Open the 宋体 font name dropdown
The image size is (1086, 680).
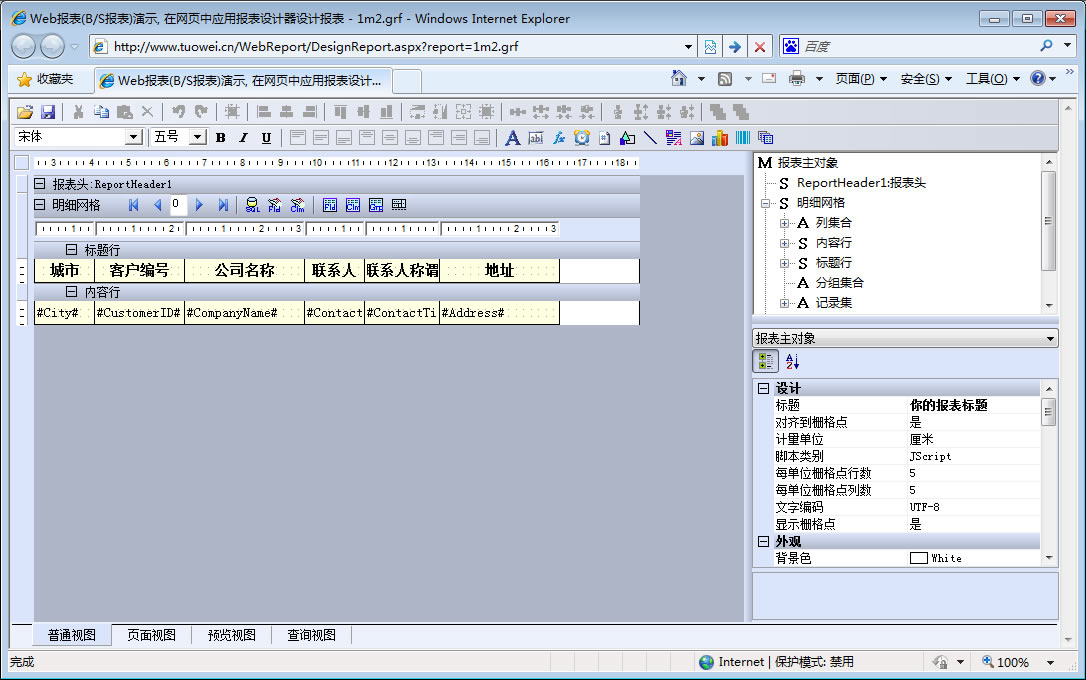(133, 137)
